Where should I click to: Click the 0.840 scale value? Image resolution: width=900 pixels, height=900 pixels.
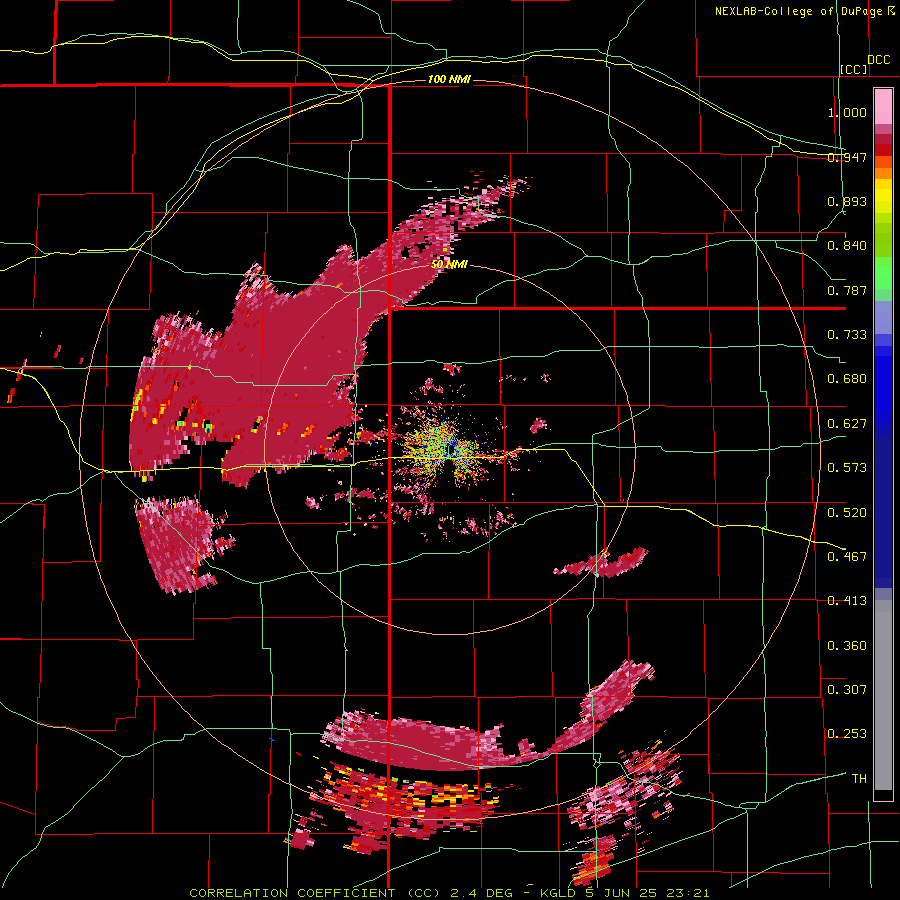[847, 246]
